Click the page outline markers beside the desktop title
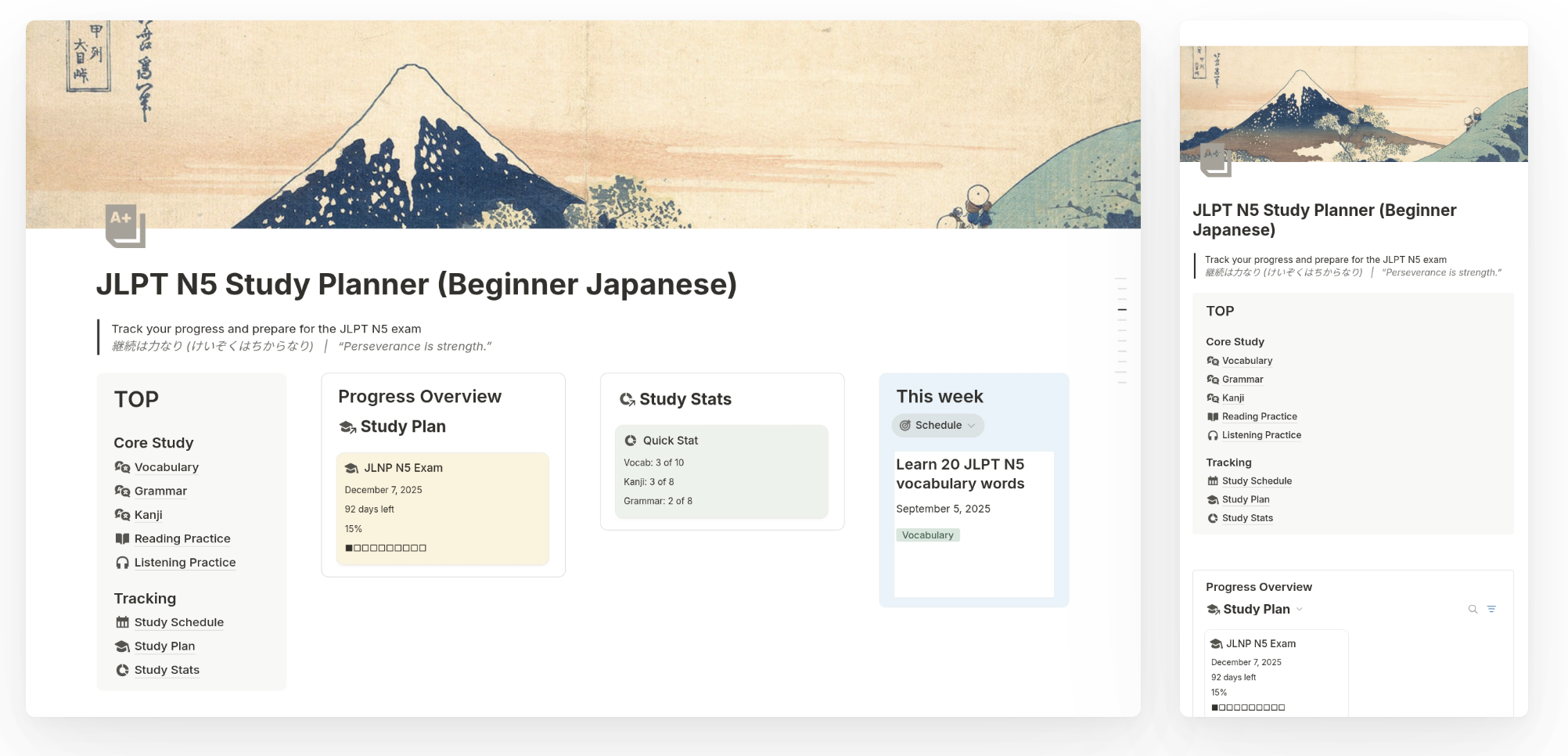1568x756 pixels. (x=1122, y=330)
